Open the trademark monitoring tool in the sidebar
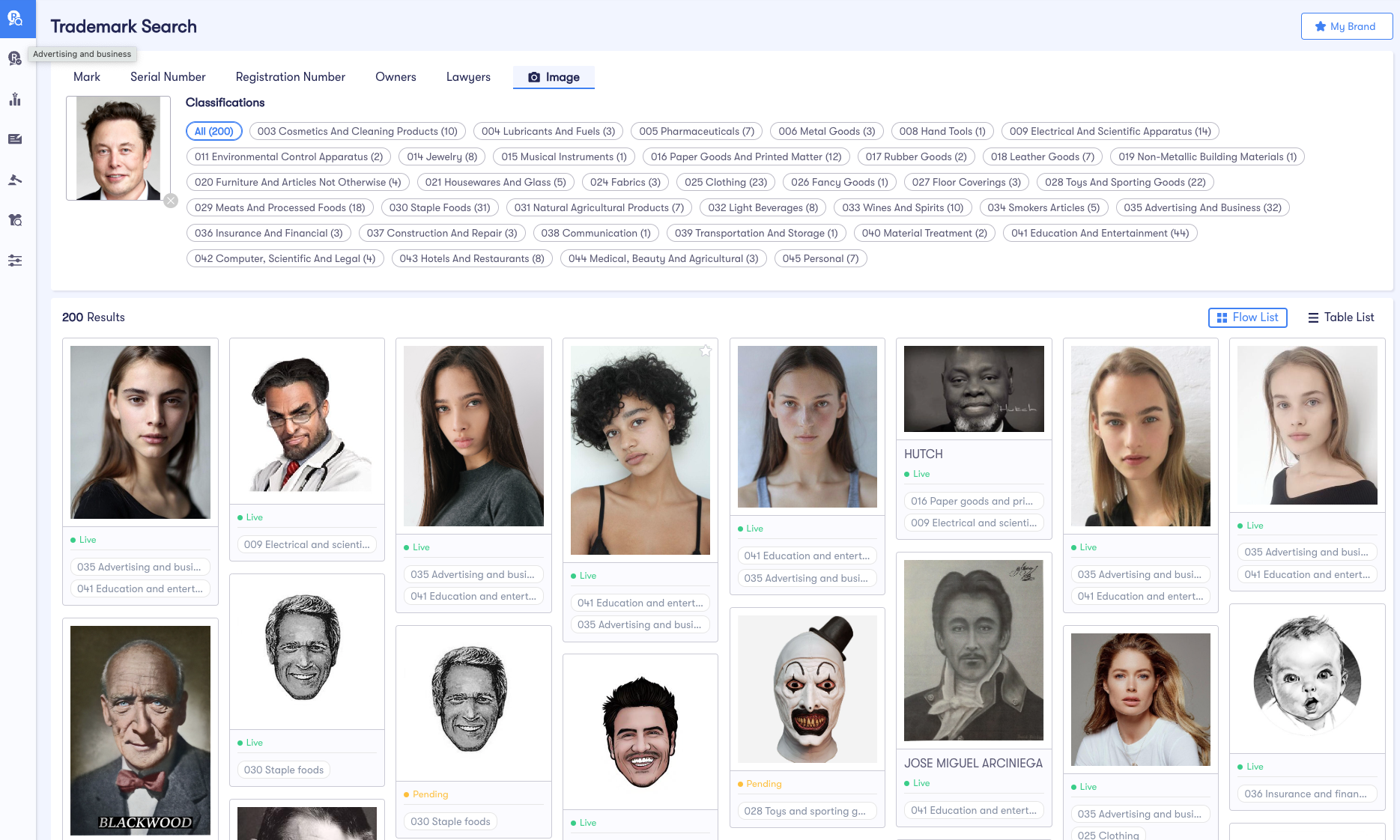Image resolution: width=1400 pixels, height=840 pixels. (15, 58)
